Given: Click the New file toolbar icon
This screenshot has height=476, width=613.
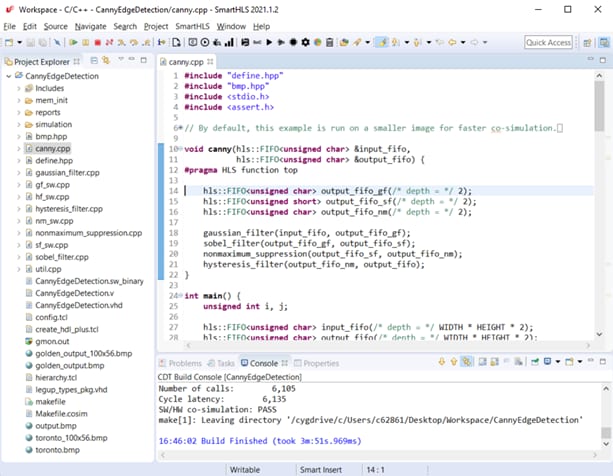Looking at the screenshot, I should (10, 42).
